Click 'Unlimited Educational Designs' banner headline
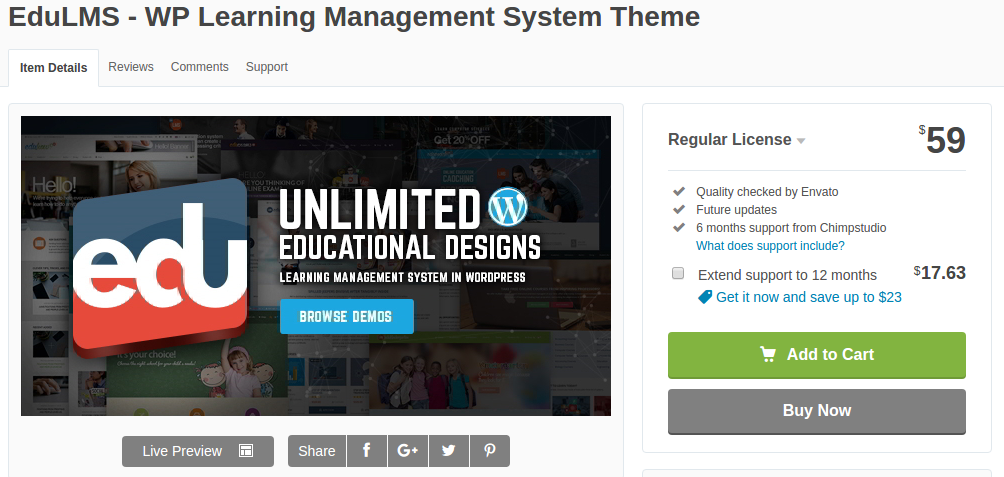 410,224
